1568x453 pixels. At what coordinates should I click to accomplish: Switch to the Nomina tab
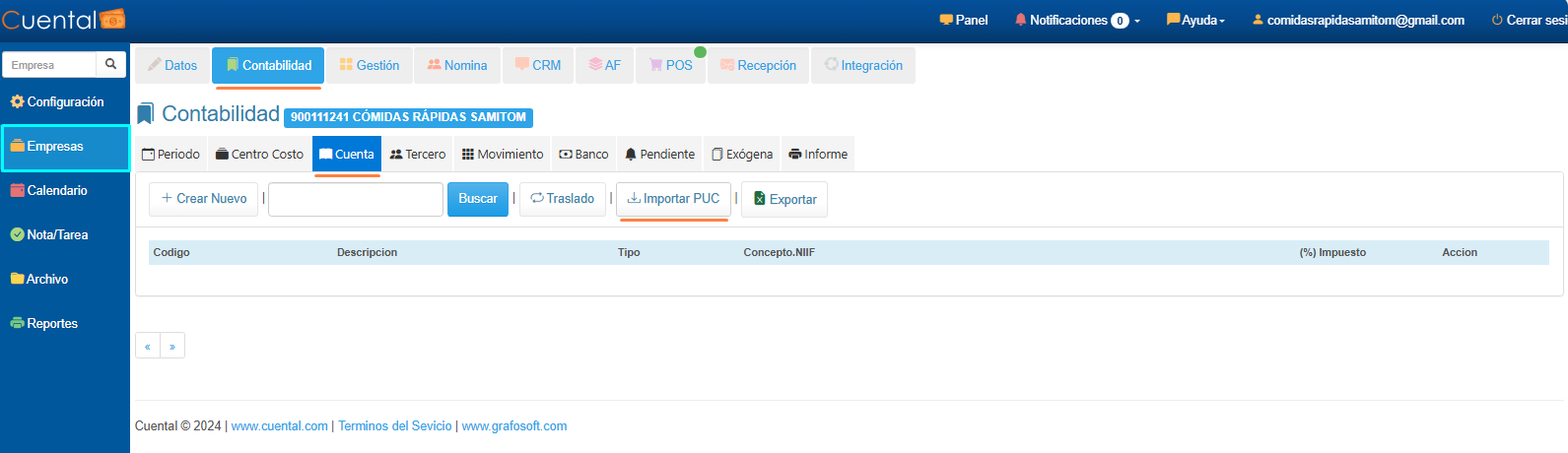[x=457, y=66]
